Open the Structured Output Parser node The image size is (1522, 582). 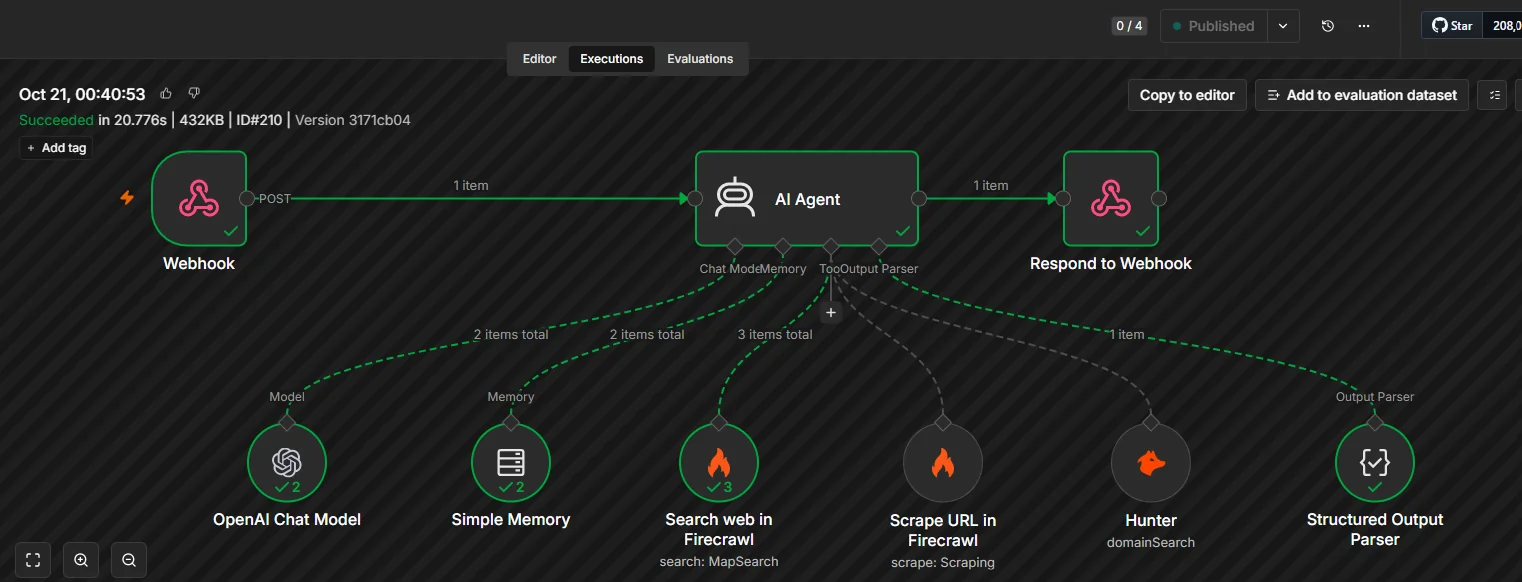coord(1375,462)
